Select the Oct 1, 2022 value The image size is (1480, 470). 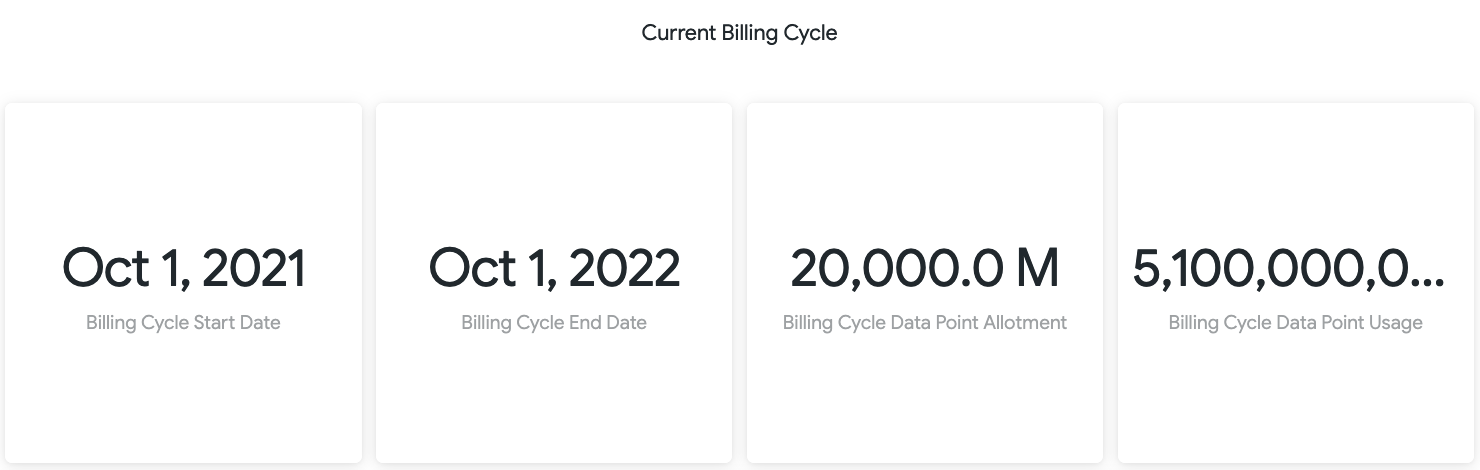point(554,268)
